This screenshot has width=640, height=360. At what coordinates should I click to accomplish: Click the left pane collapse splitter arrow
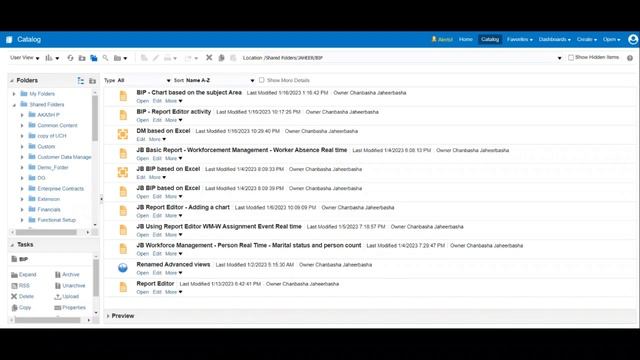point(101,199)
